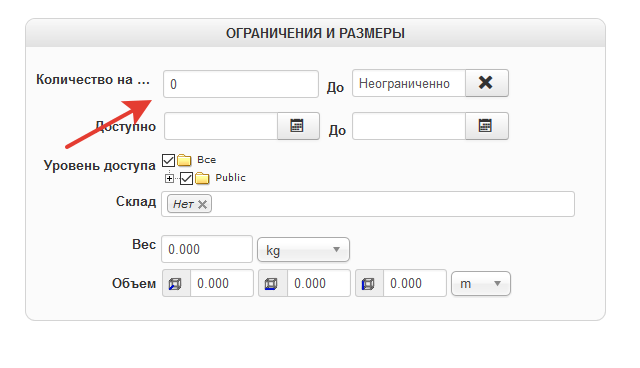Focus the third Объем value field
This screenshot has width=640, height=368.
coord(415,283)
